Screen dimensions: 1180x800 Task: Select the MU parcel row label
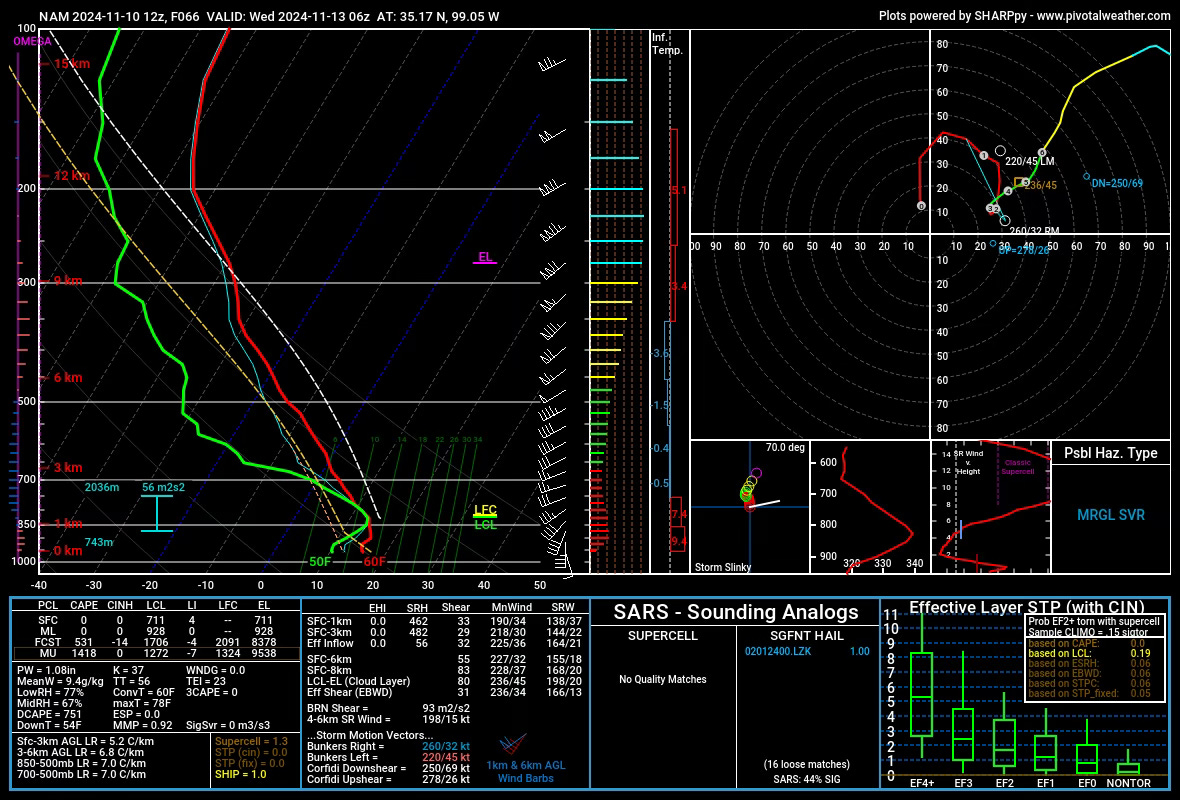(x=48, y=653)
